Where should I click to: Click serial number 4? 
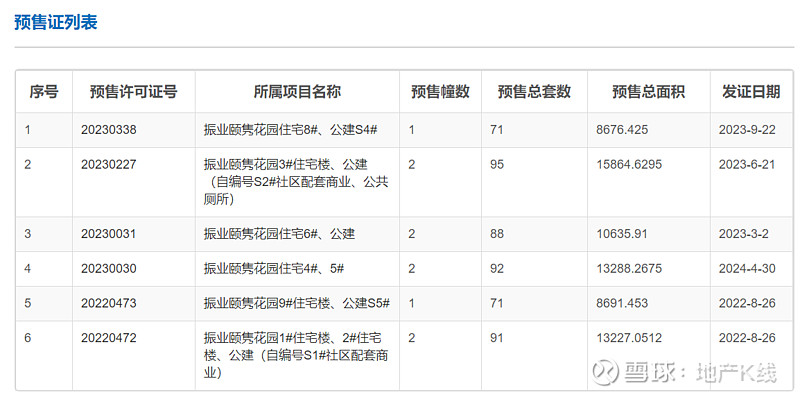28,269
